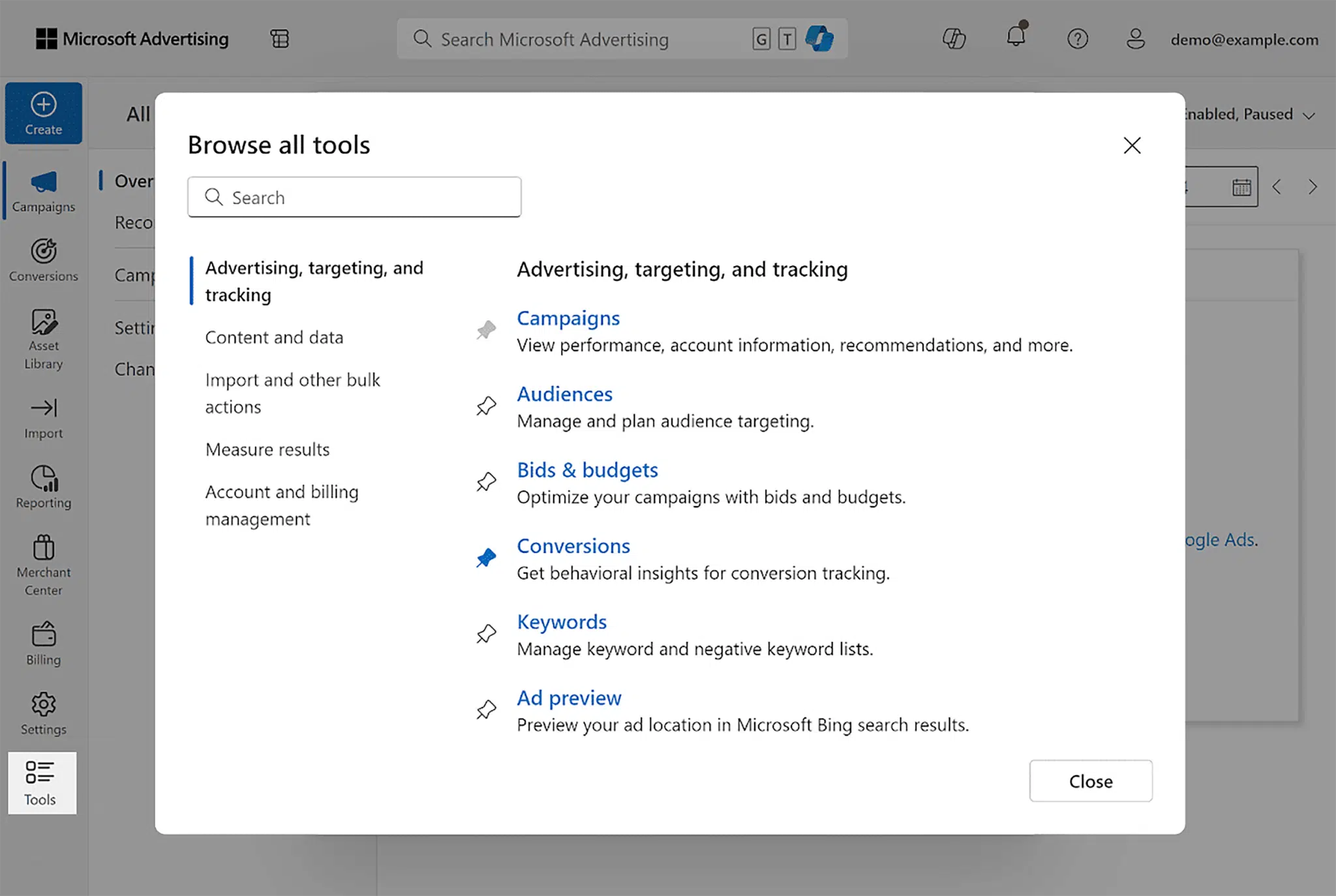Click the Campaigns icon in sidebar

(43, 189)
